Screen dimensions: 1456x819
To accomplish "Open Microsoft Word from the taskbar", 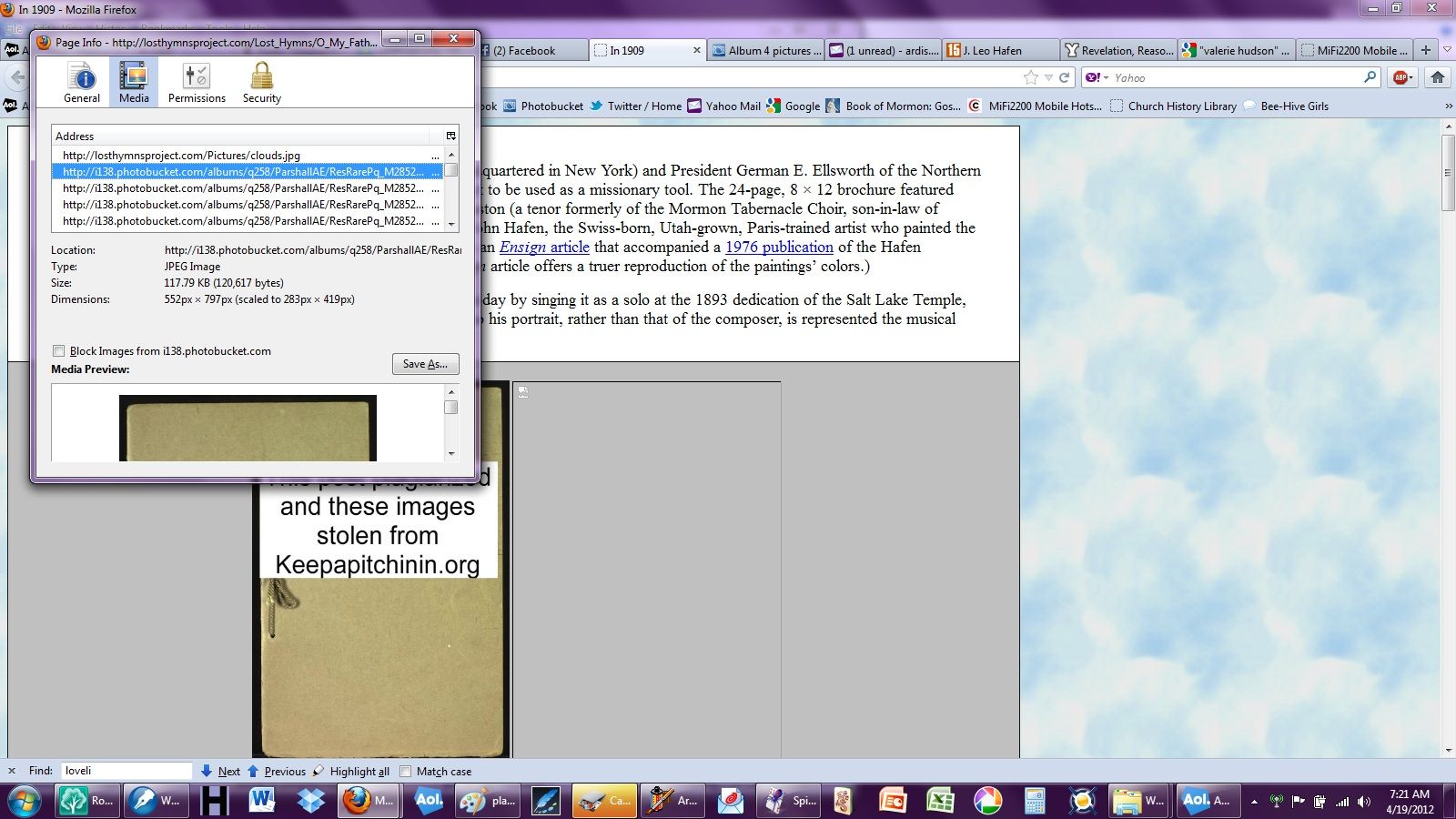I will tap(262, 801).
